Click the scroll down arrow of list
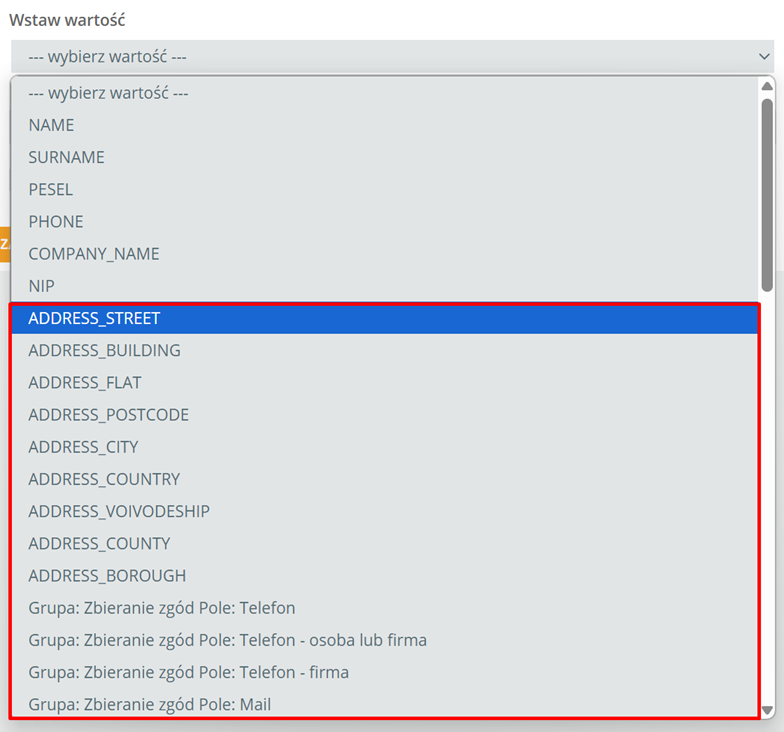This screenshot has width=784, height=732. coord(767,710)
